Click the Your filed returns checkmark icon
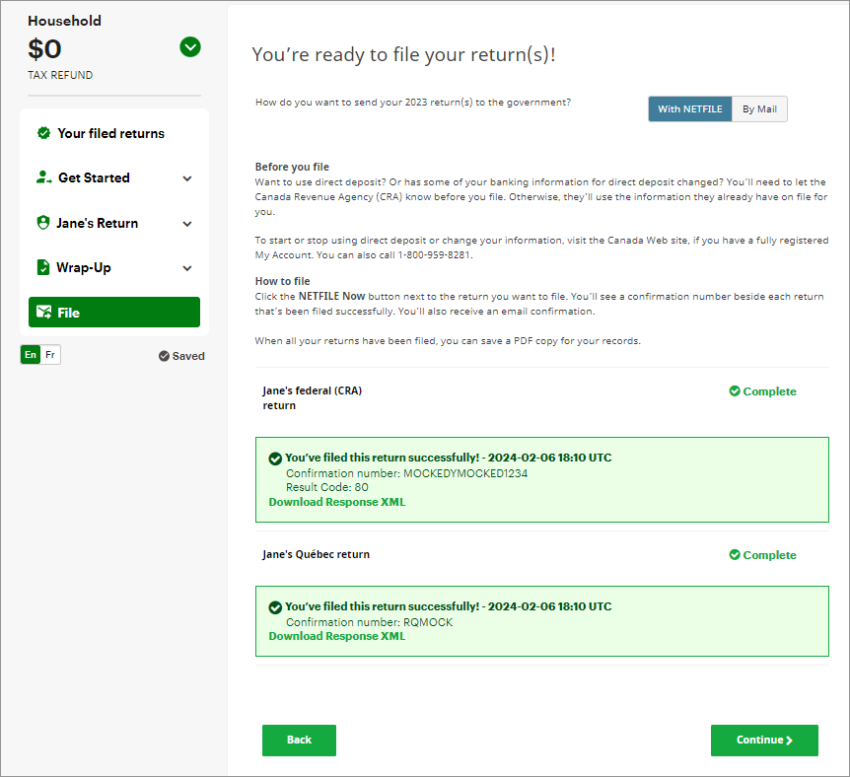This screenshot has height=777, width=850. click(x=43, y=133)
